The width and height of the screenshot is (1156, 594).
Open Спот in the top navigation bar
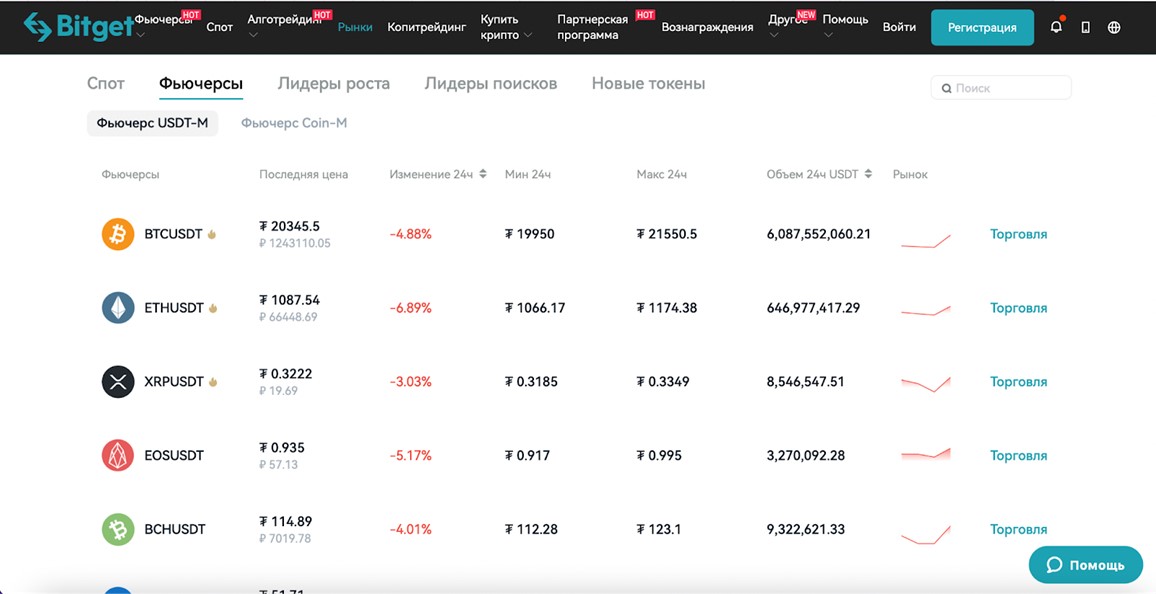pyautogui.click(x=220, y=27)
